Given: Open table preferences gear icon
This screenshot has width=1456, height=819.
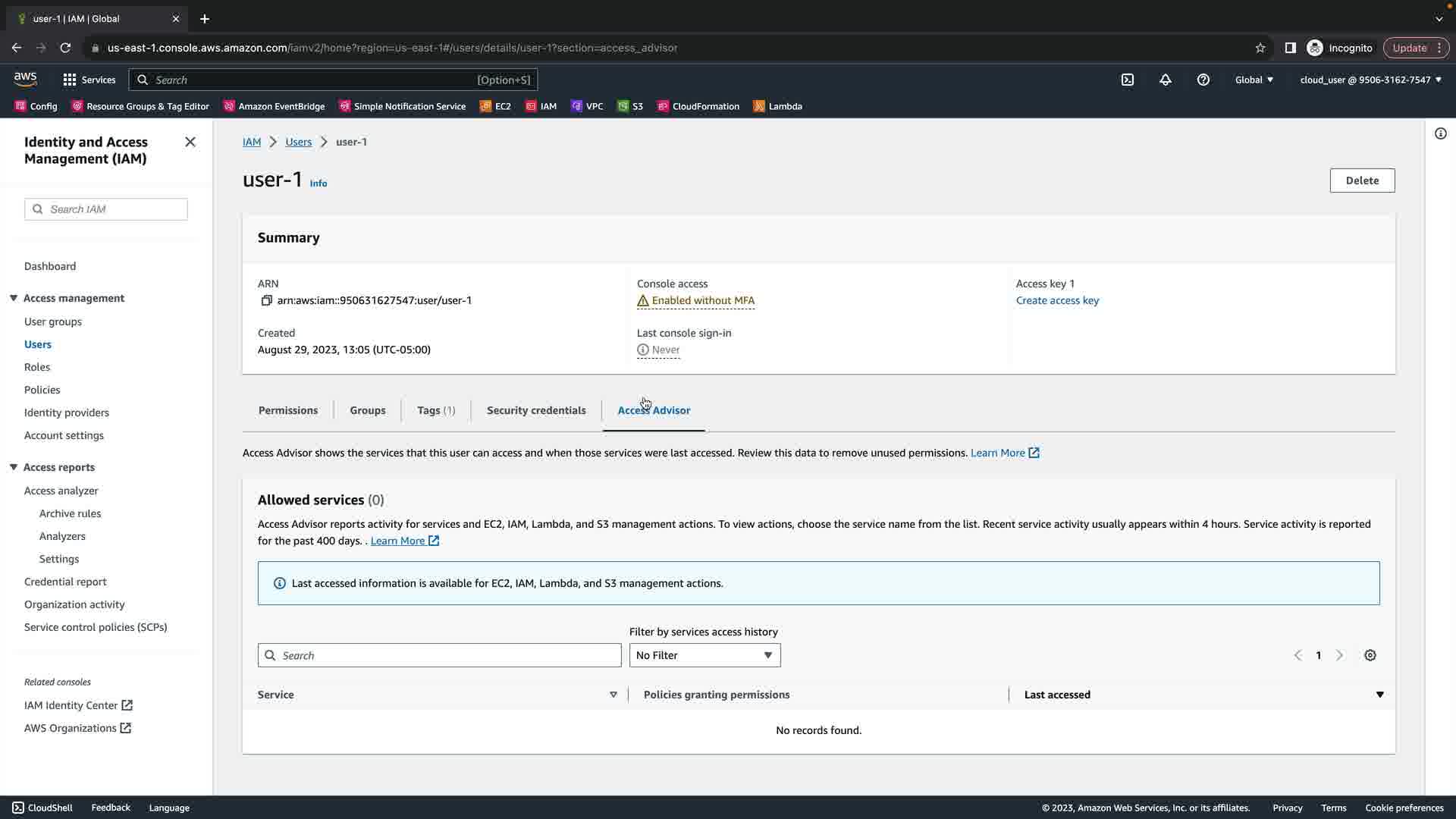Looking at the screenshot, I should (1370, 655).
